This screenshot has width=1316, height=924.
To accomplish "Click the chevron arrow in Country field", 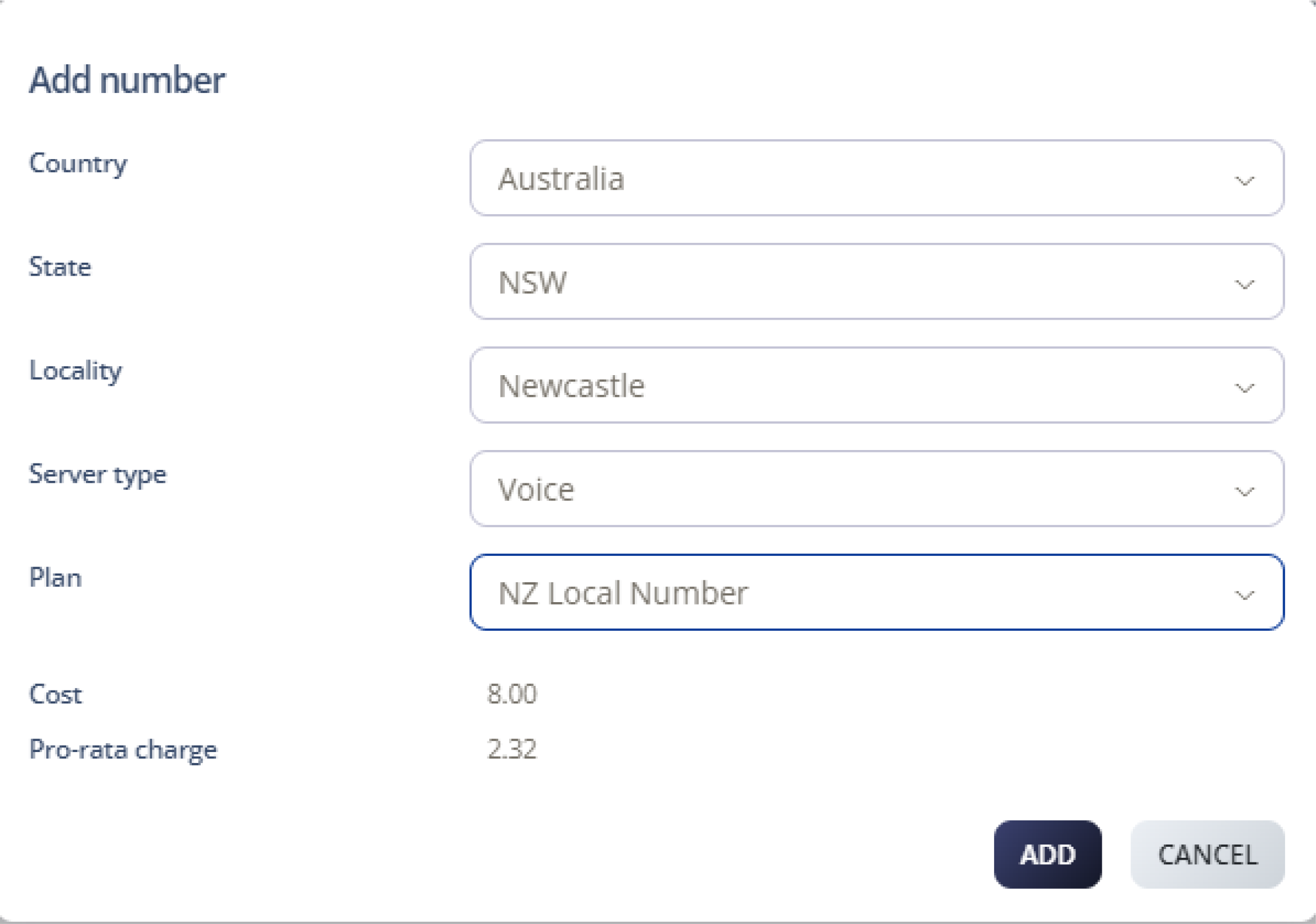I will [1243, 181].
